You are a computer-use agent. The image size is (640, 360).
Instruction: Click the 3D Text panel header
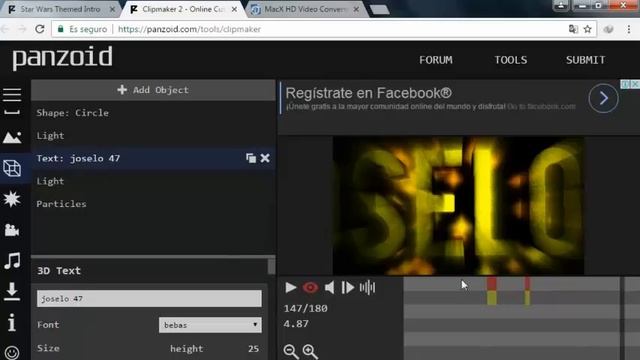tap(59, 271)
